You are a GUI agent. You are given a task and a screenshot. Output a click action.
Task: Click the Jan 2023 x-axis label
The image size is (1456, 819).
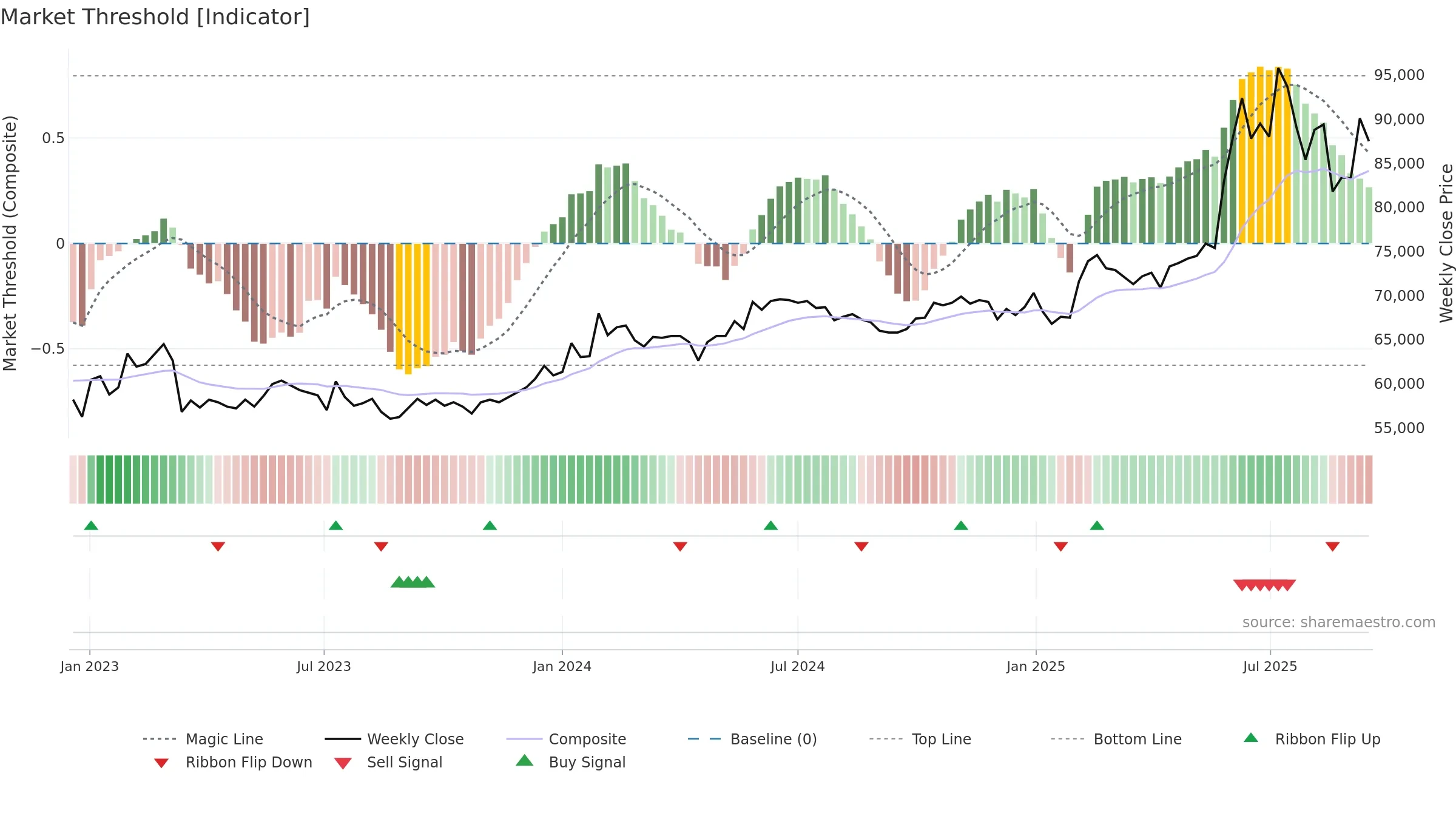click(90, 666)
